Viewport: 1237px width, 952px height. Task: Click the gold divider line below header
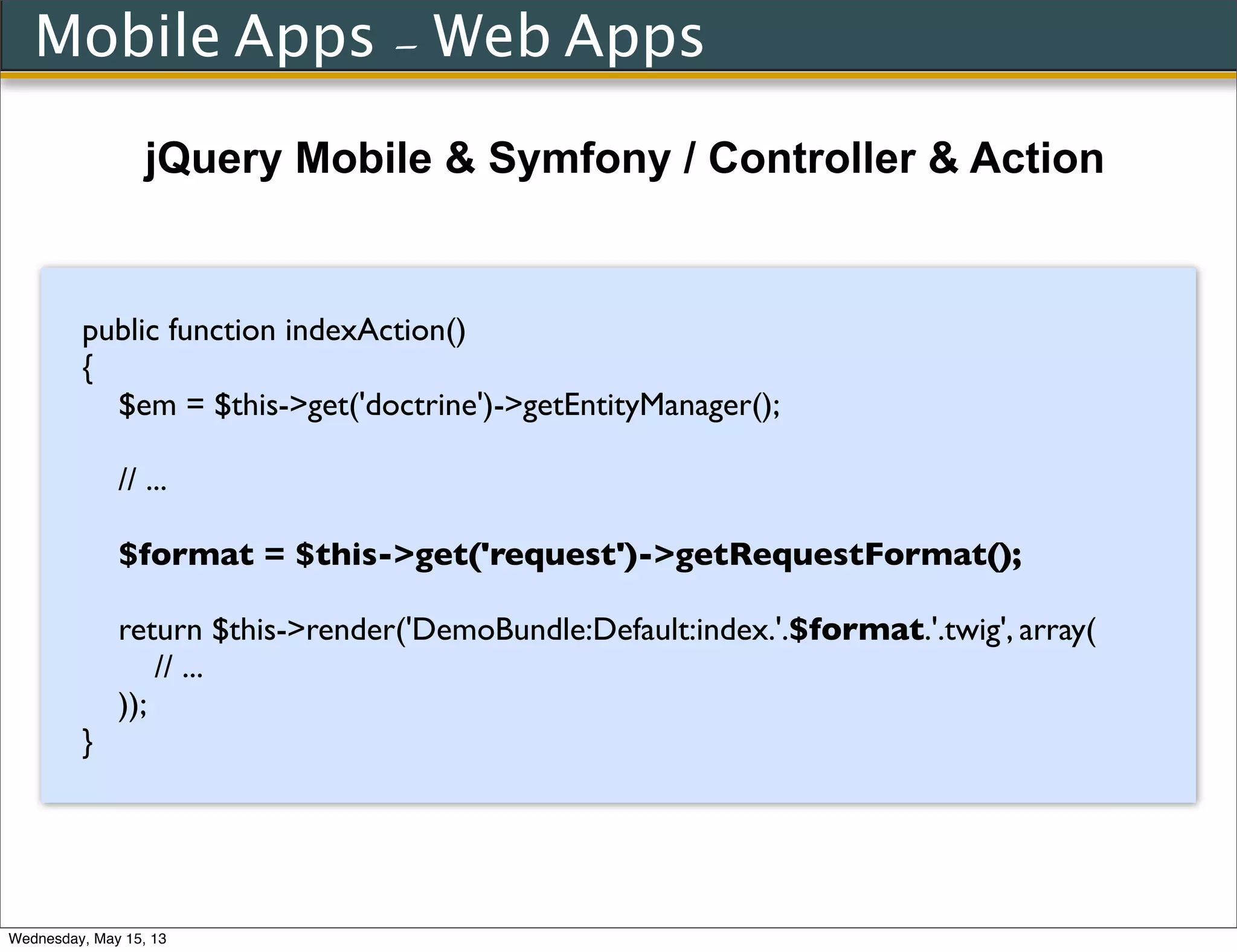(618, 75)
